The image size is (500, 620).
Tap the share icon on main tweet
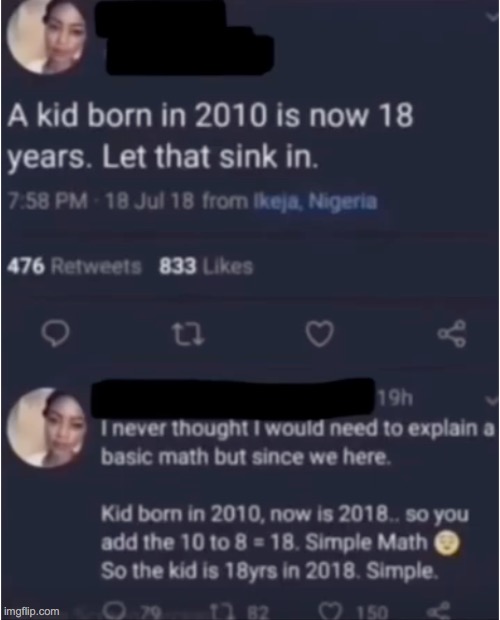click(452, 334)
